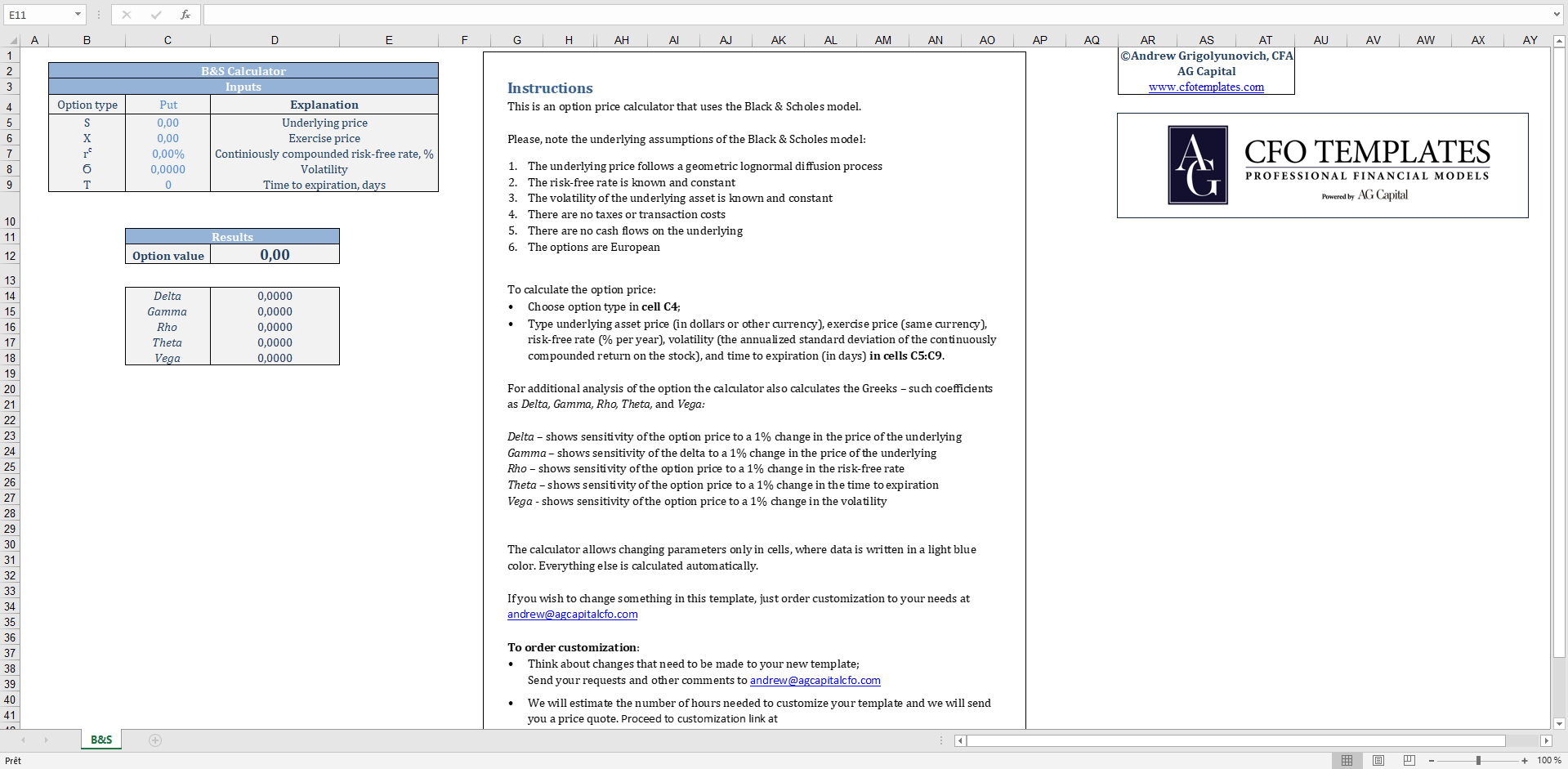Click the Vega value cell
The height and width of the screenshot is (769, 1568).
click(x=275, y=358)
